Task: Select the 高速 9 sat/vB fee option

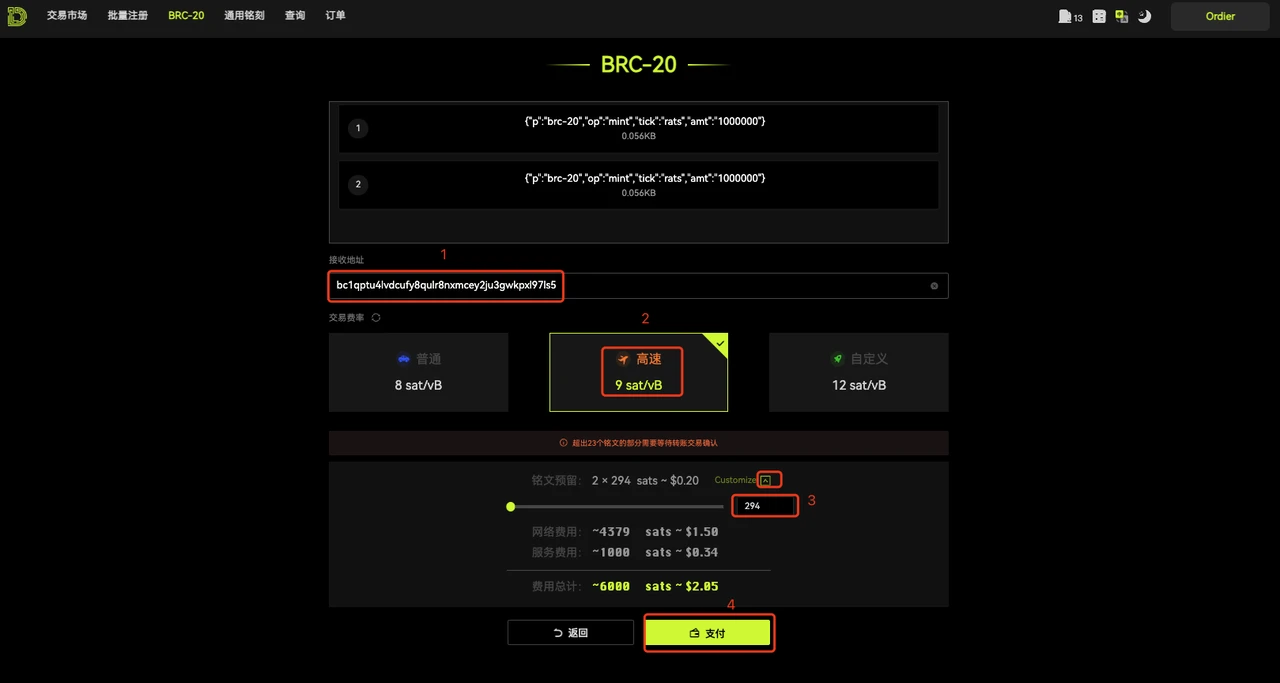Action: click(x=638, y=372)
